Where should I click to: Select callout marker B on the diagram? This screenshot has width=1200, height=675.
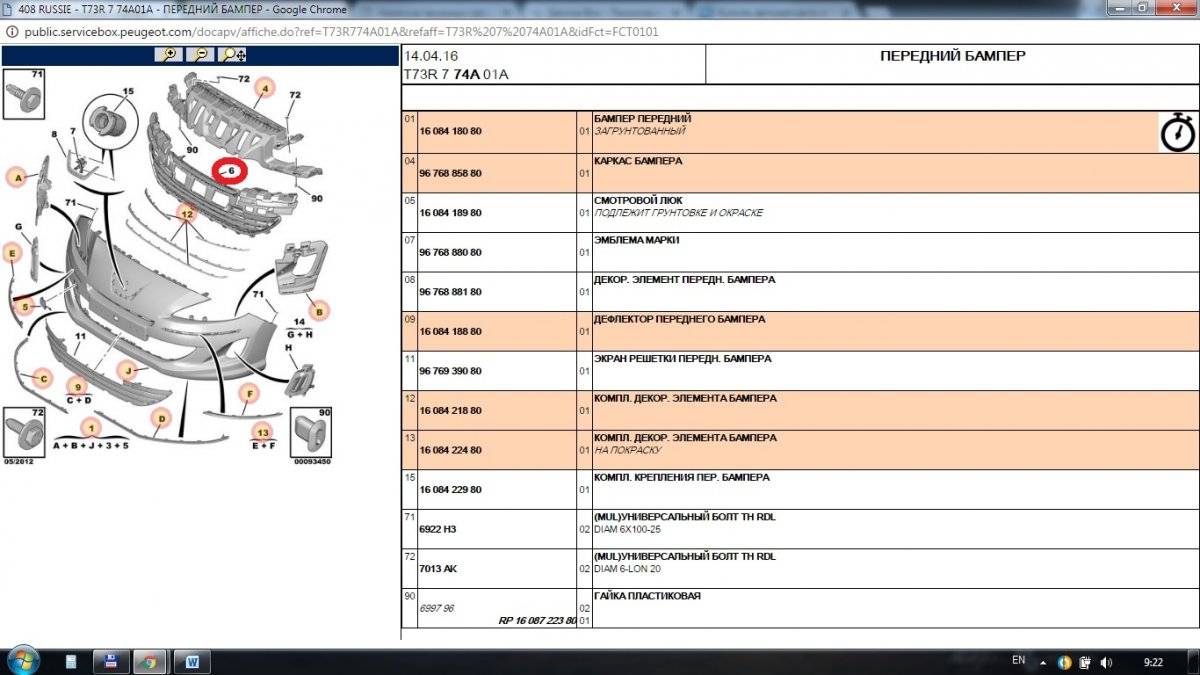319,311
